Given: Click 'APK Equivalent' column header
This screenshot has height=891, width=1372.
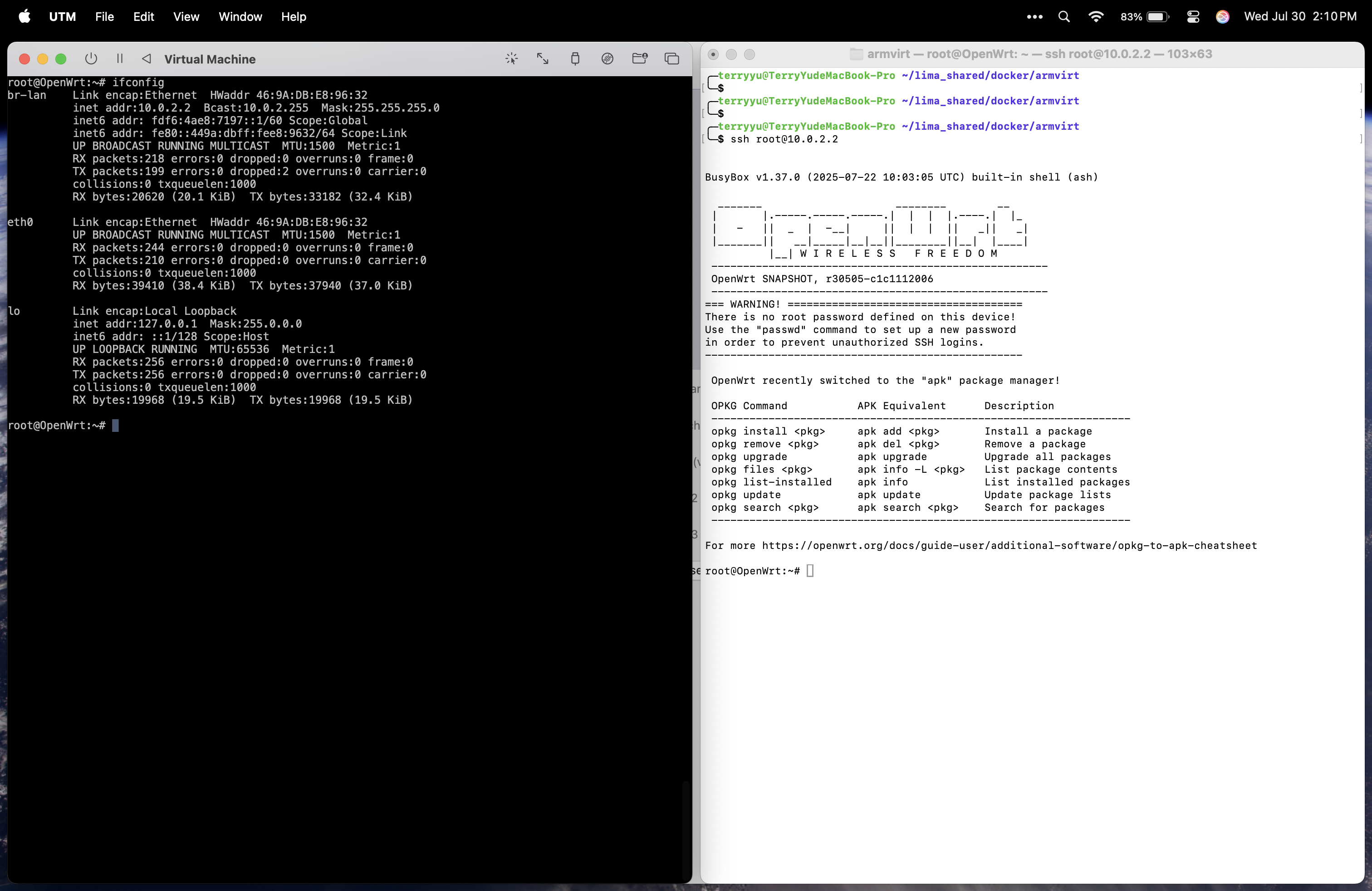Looking at the screenshot, I should coord(902,406).
